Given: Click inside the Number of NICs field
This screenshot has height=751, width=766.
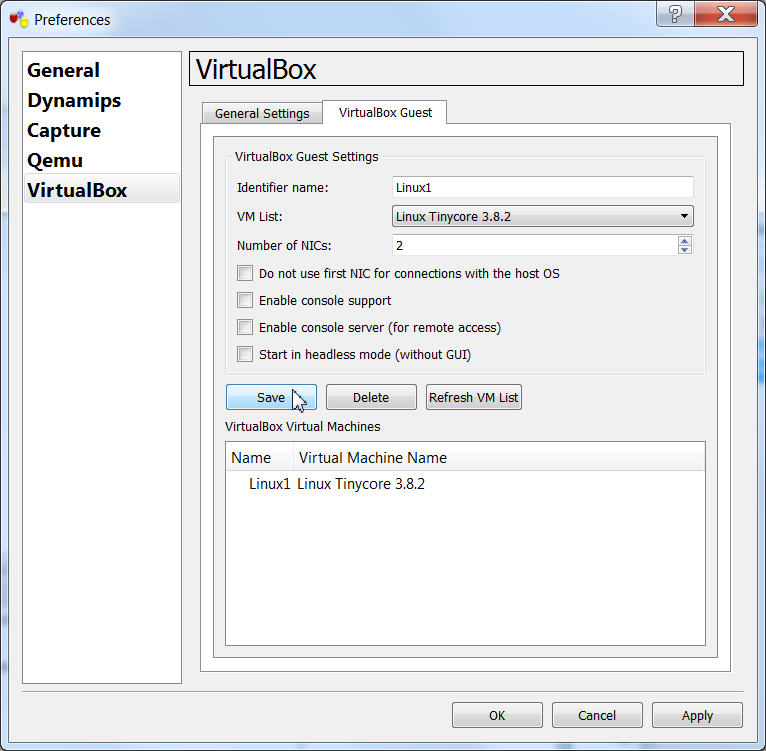Looking at the screenshot, I should 534,245.
